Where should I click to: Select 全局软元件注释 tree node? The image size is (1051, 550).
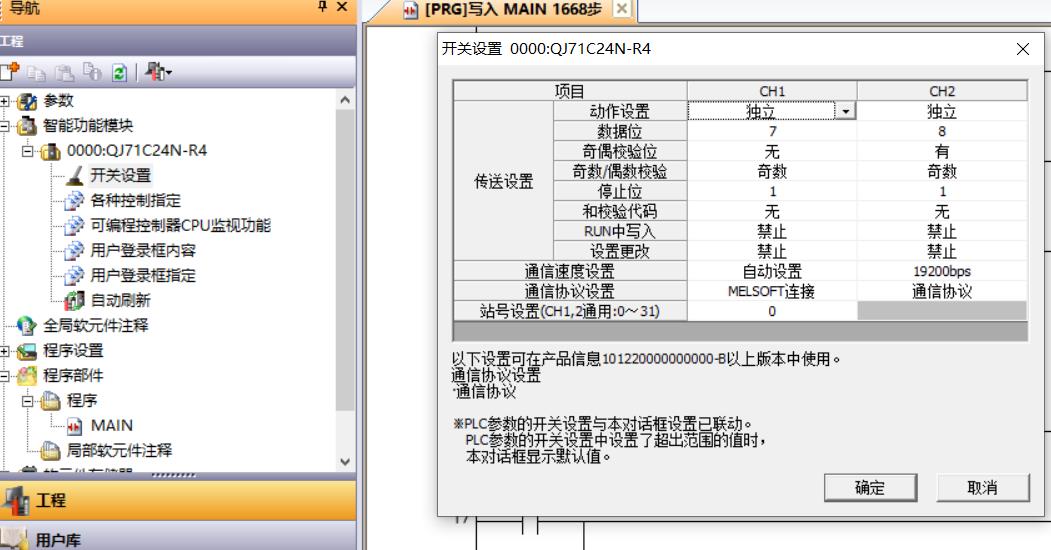click(95, 326)
